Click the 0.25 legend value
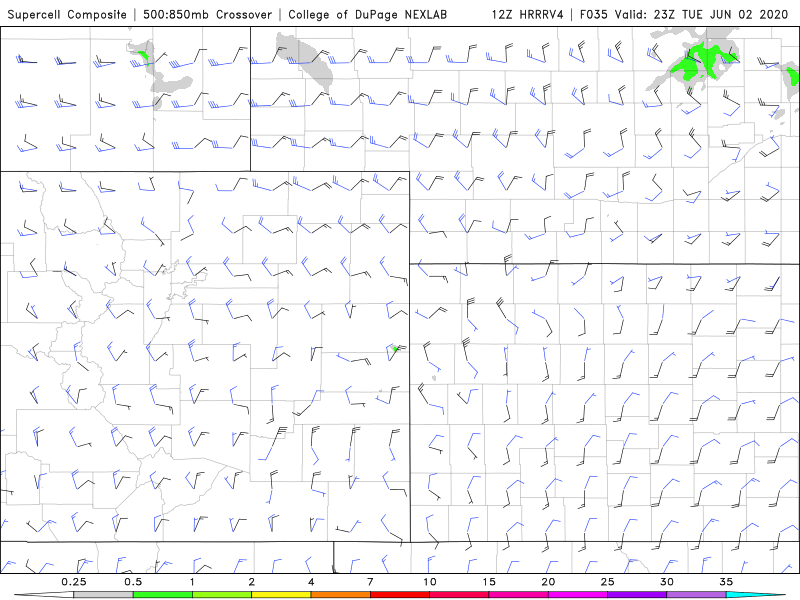The image size is (800, 600). click(x=73, y=582)
